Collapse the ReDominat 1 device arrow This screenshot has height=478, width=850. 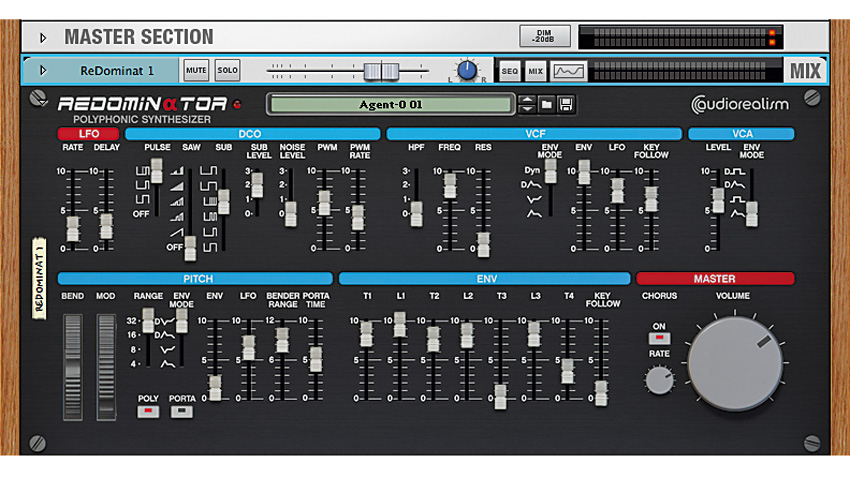point(43,70)
